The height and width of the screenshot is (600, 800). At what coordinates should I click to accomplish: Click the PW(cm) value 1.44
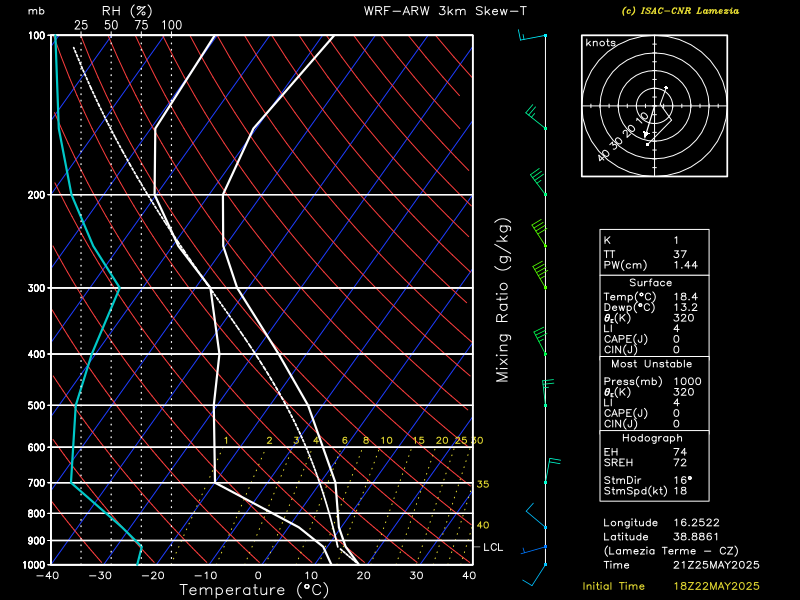tap(685, 265)
